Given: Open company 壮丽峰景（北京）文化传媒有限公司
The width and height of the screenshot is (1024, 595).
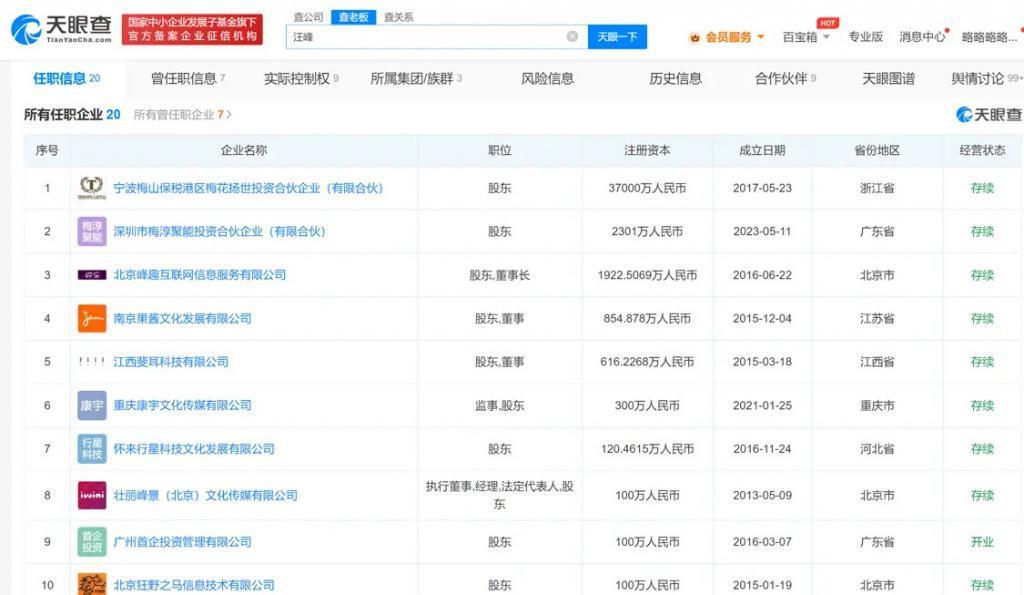Looking at the screenshot, I should pos(206,495).
